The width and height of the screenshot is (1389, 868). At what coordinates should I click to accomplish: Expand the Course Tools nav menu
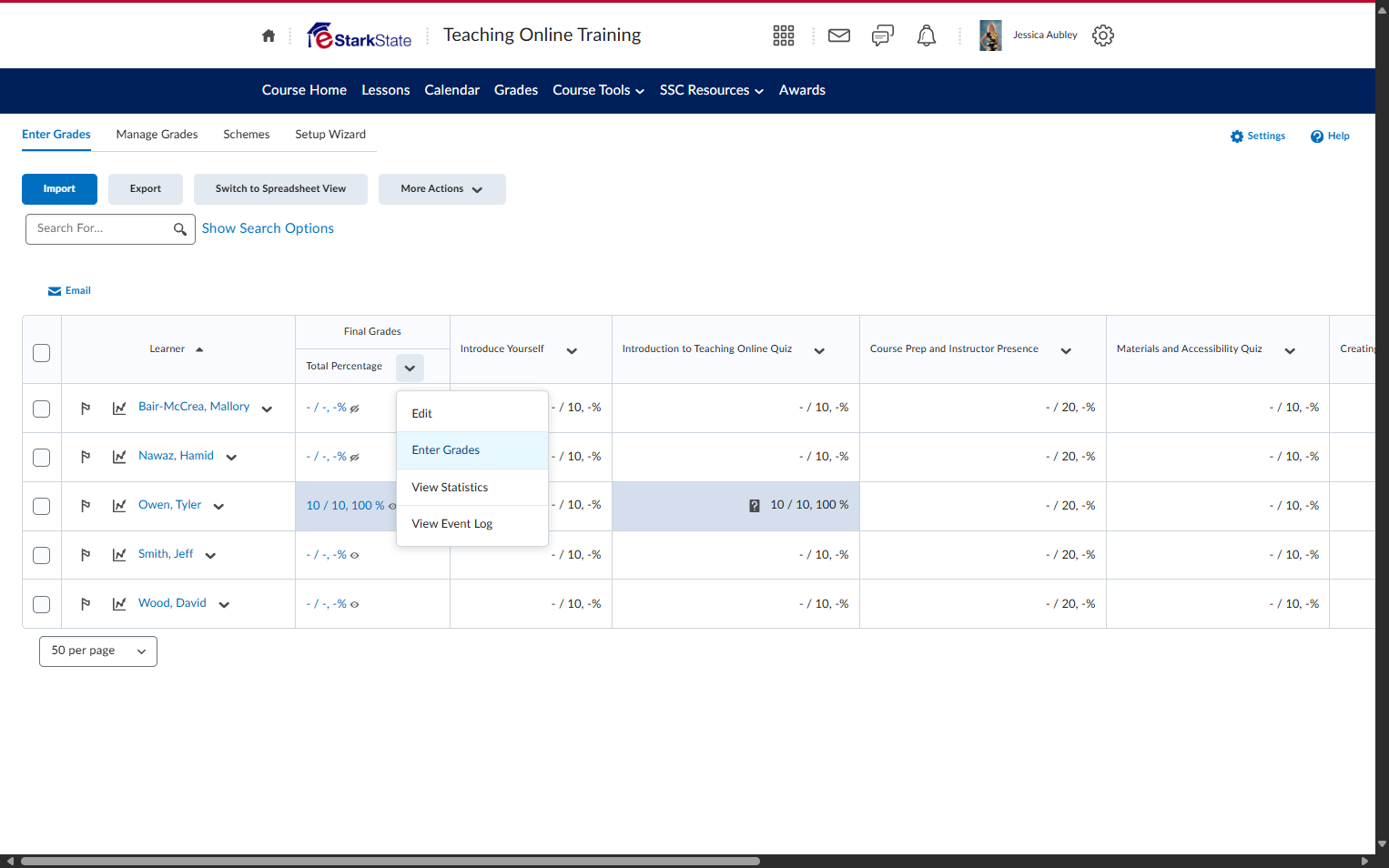(x=599, y=90)
